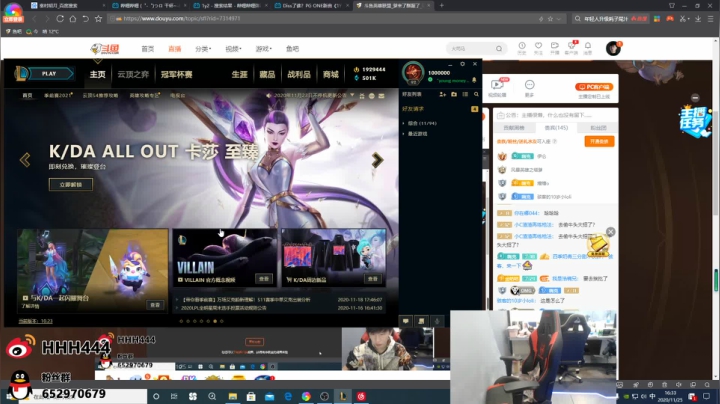
Task: Click the 查看 button on the VILLAIN card
Action: 264,279
